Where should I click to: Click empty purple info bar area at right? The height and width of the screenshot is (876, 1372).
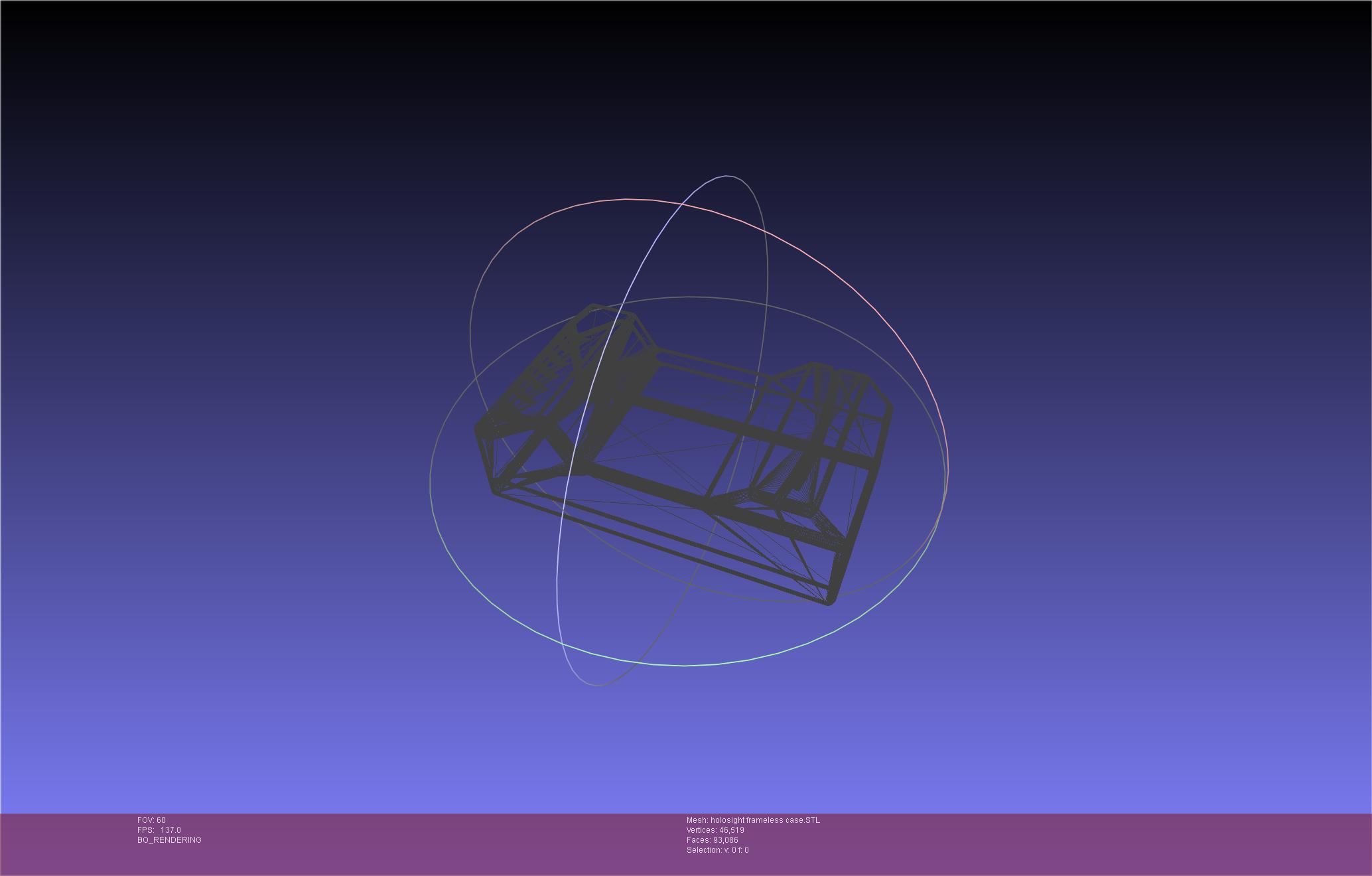pyautogui.click(x=1128, y=843)
